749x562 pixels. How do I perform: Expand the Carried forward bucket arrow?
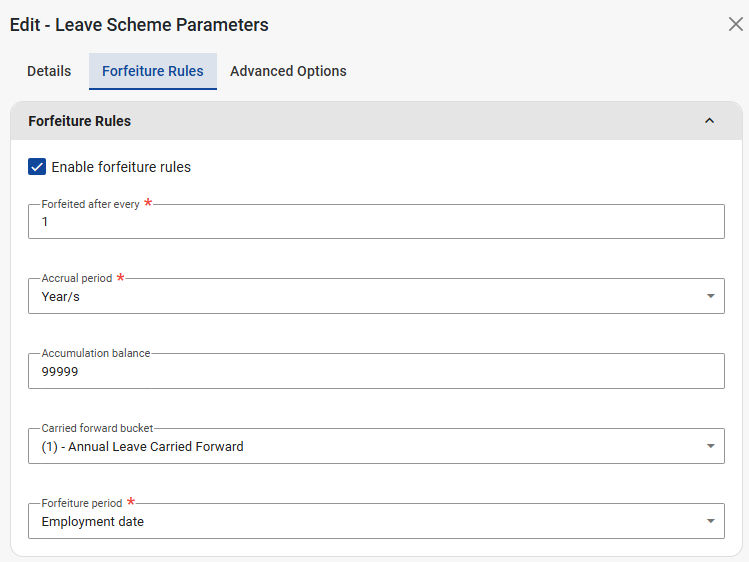point(710,446)
